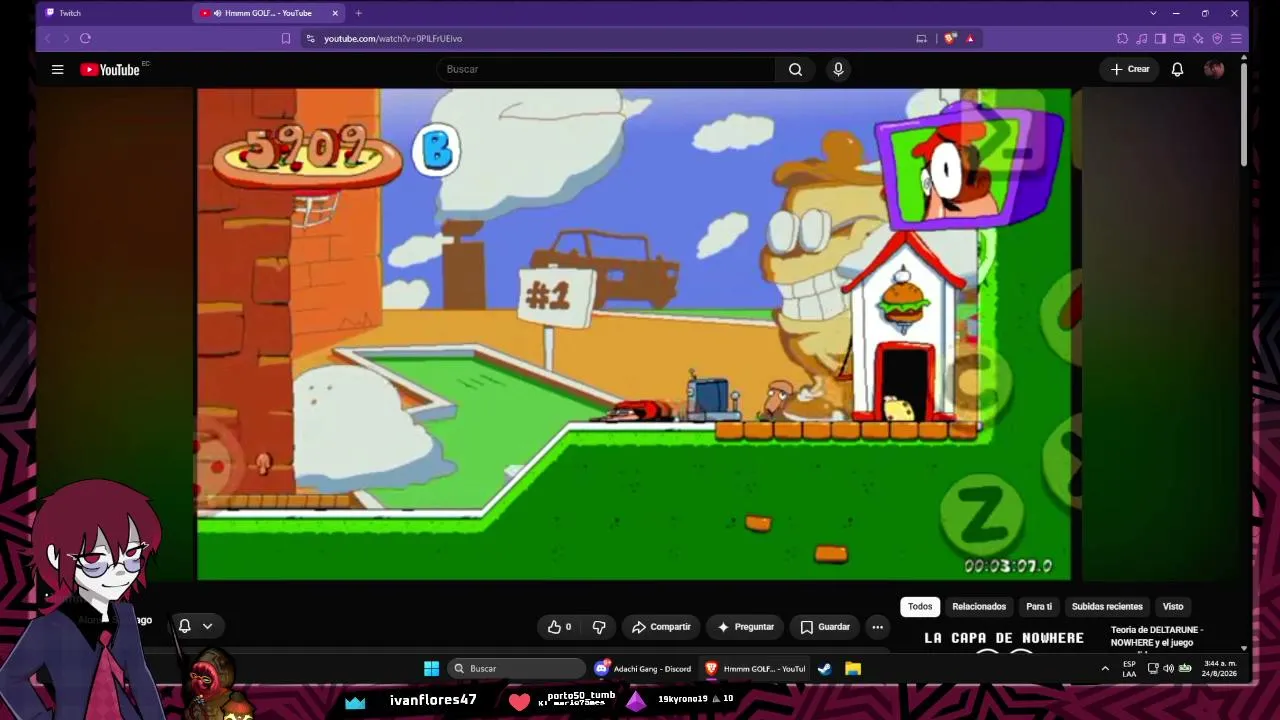The width and height of the screenshot is (1280, 720).
Task: Open a new browser tab
Action: [x=358, y=13]
